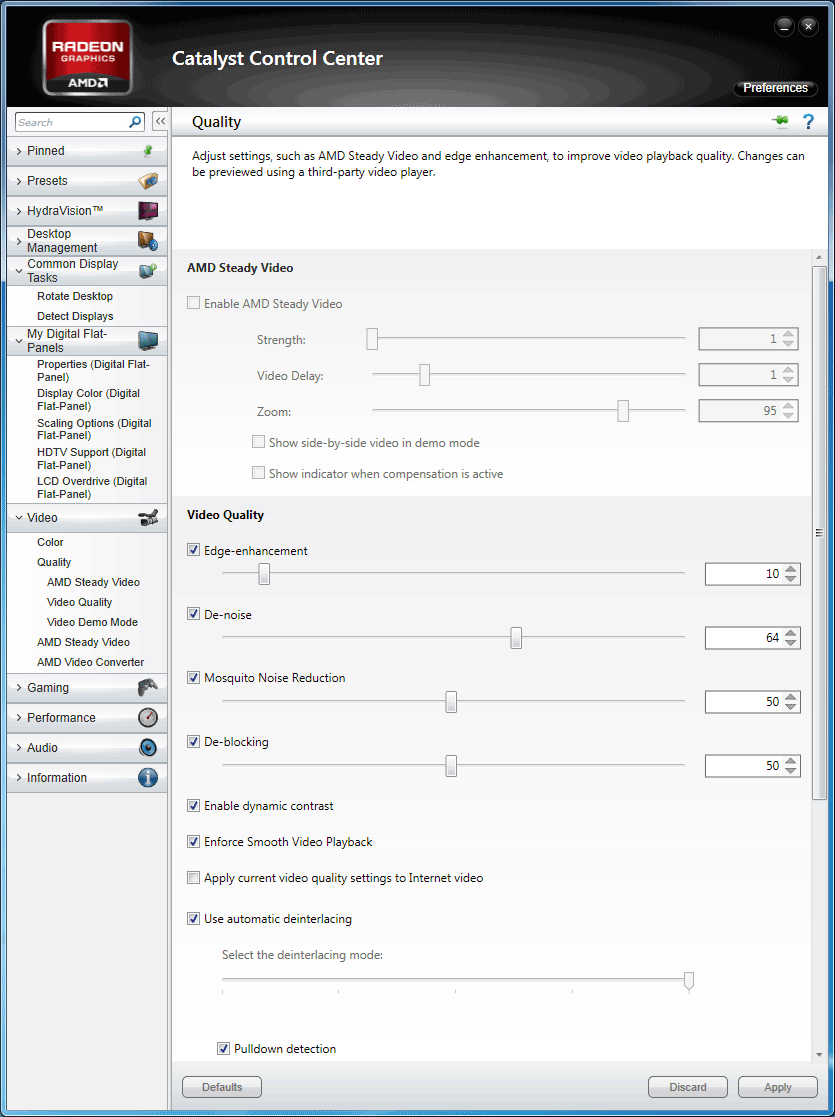Open Scaling Options (Digital Flat-Panel)
This screenshot has width=835, height=1117.
(94, 429)
